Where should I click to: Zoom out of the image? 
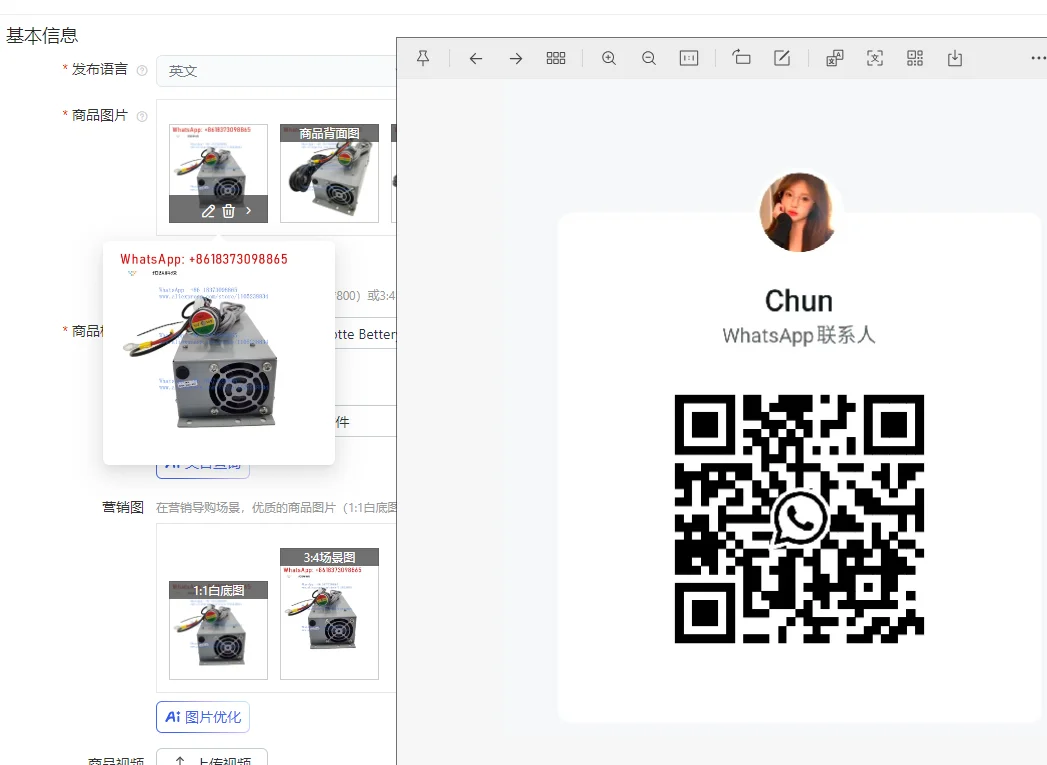[x=649, y=58]
